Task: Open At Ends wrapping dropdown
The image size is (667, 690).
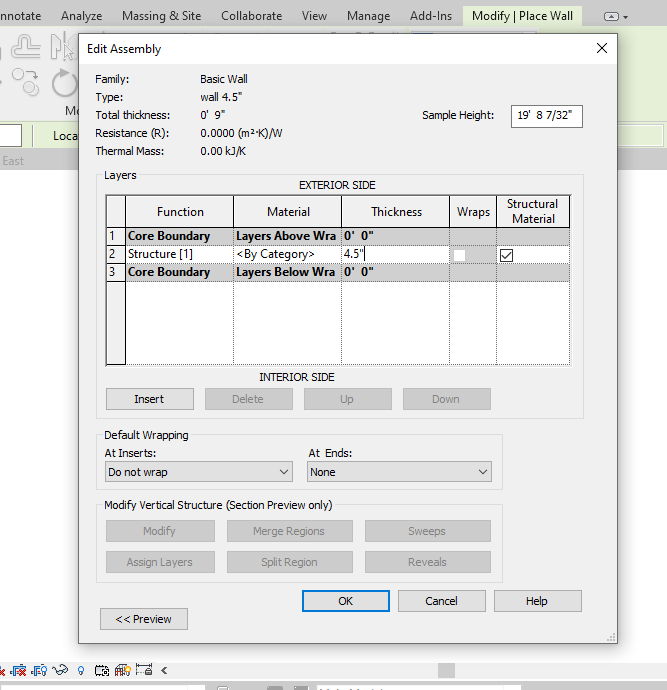Action: pos(399,472)
